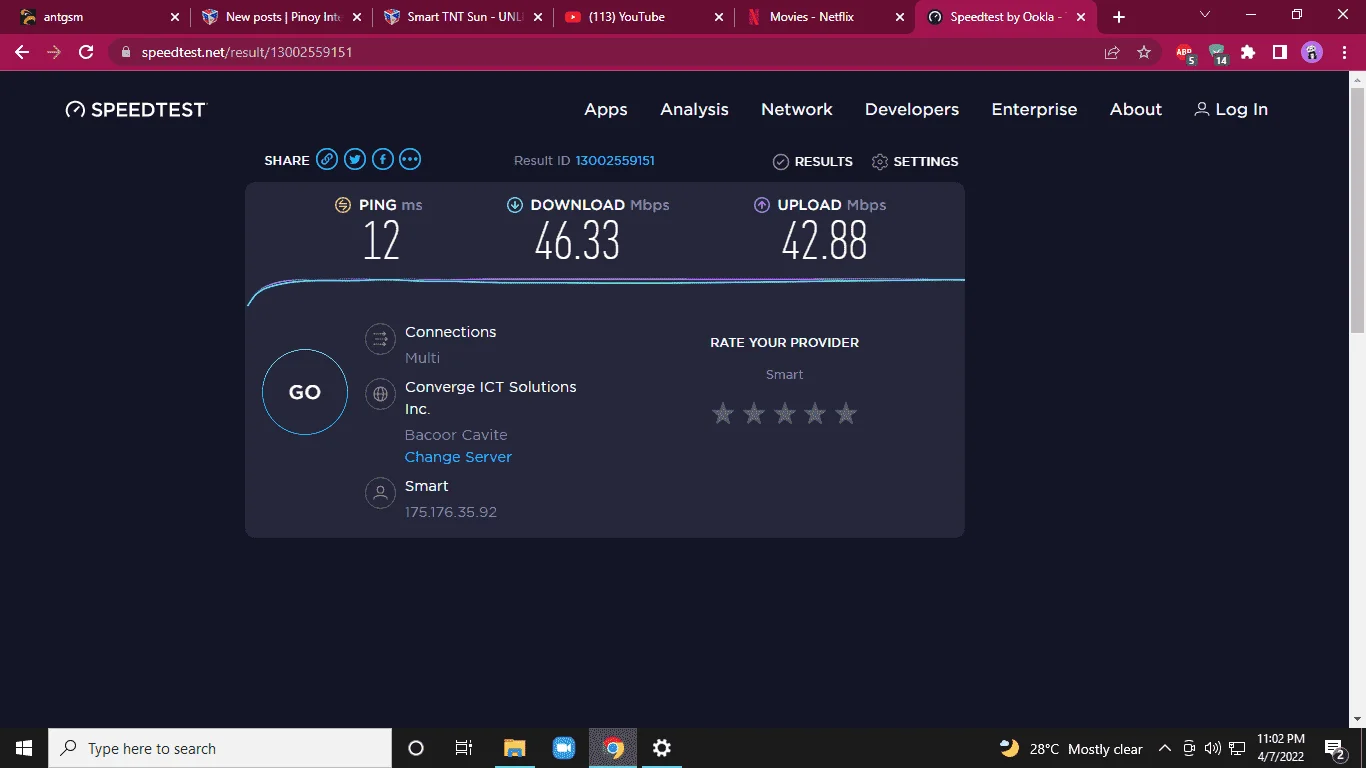1366x768 pixels.
Task: Click the Change Server link
Action: [458, 457]
